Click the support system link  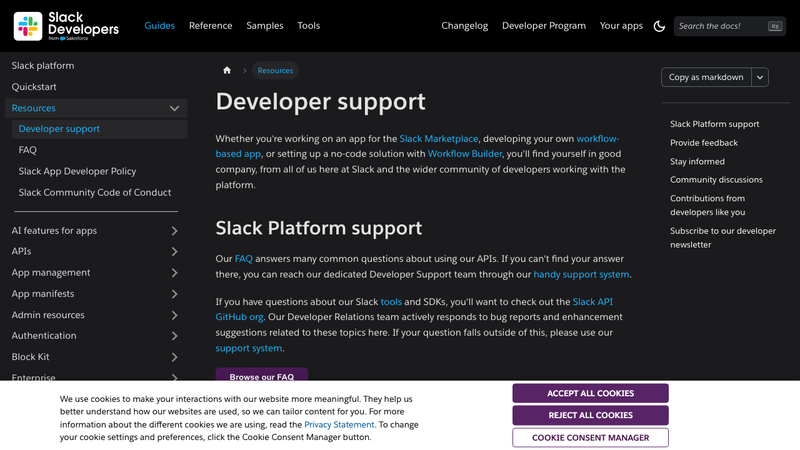pos(248,348)
